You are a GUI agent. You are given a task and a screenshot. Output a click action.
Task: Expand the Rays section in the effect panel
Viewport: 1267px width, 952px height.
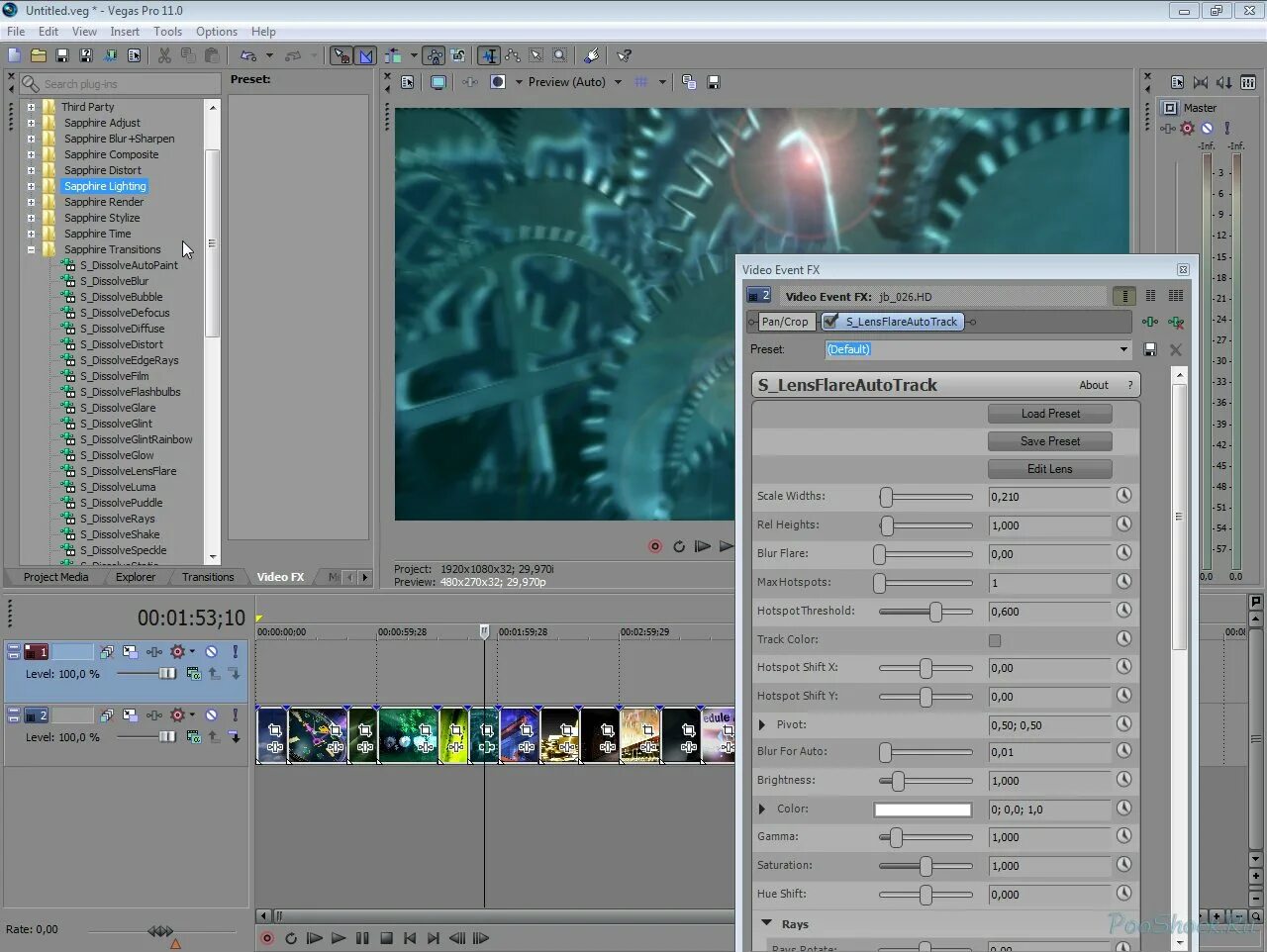(766, 923)
